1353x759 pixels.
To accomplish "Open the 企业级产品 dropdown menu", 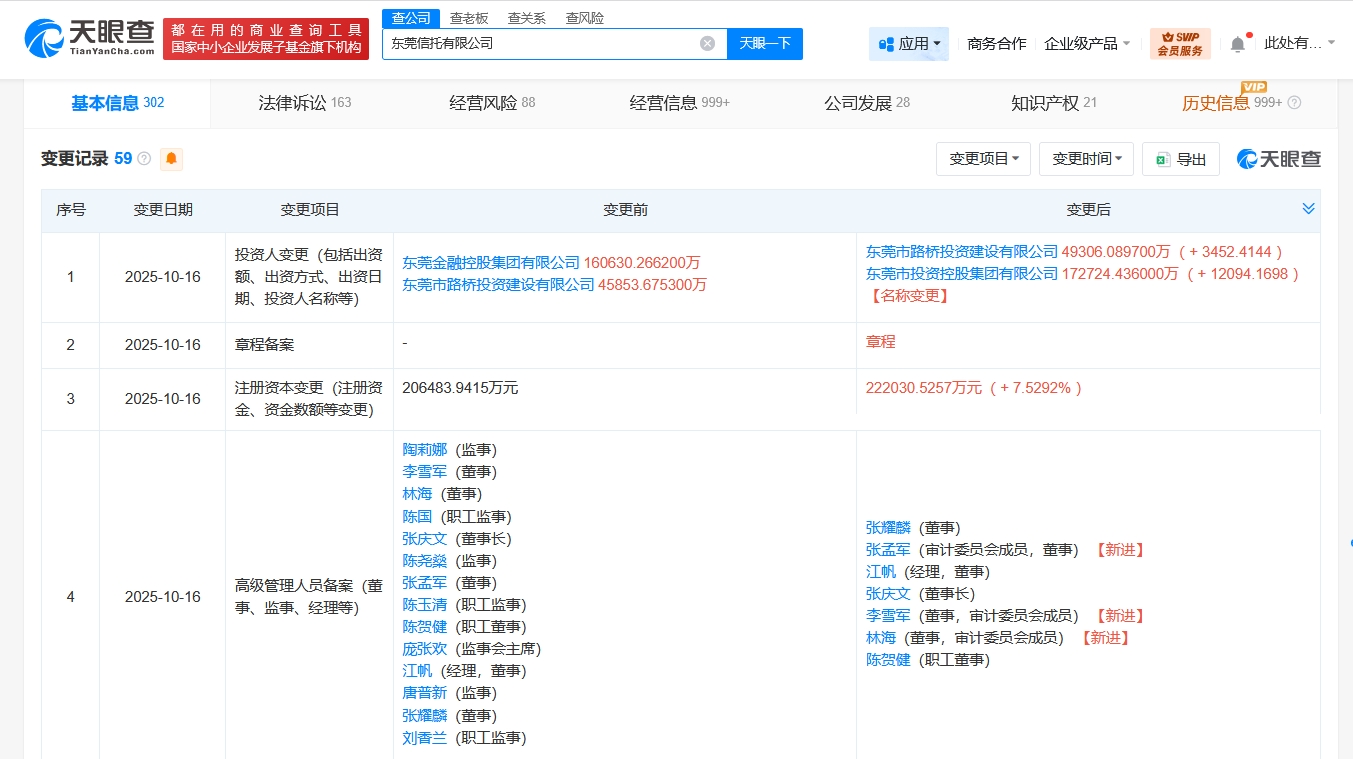I will tap(1087, 44).
